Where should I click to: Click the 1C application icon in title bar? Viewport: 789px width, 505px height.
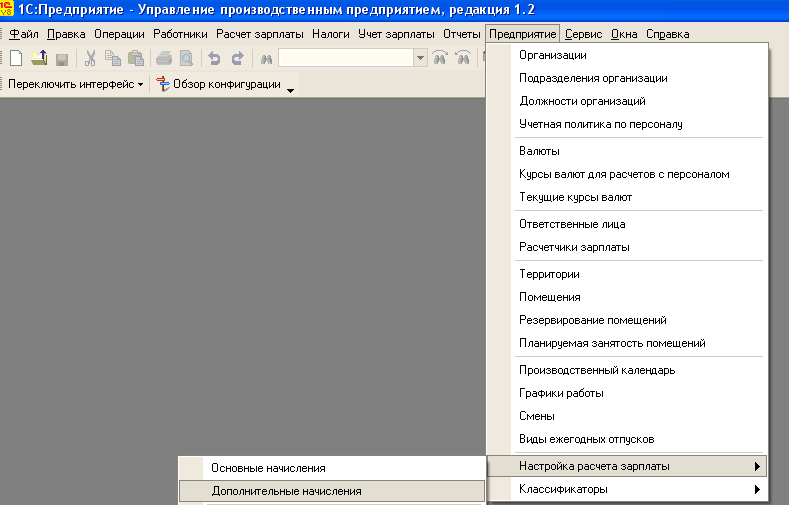(x=7, y=9)
